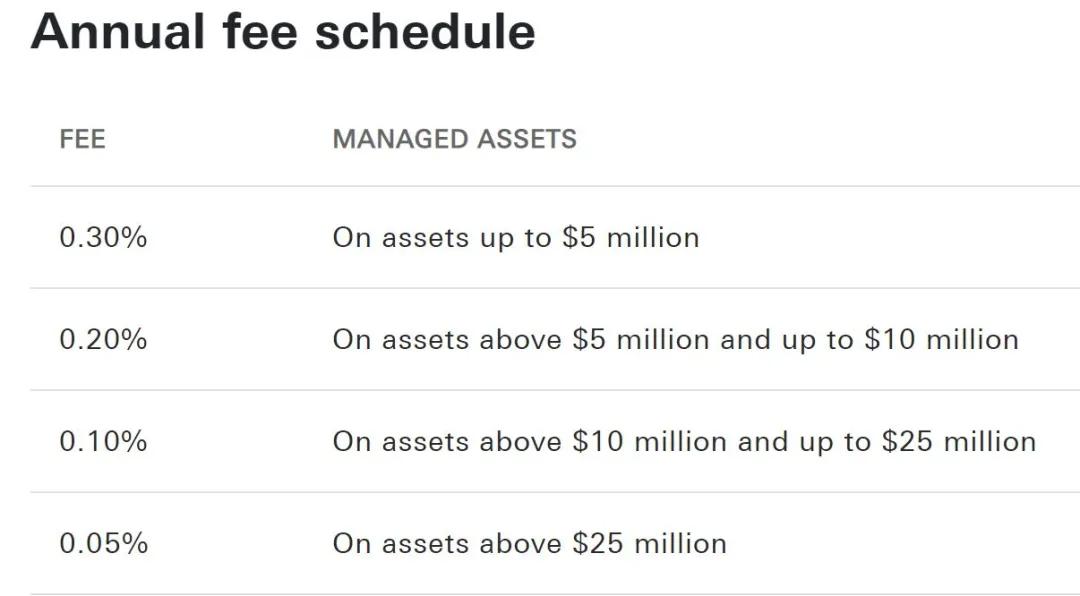Click the above $10 million tier description
Screen dimensions: 1080x596
[684, 442]
